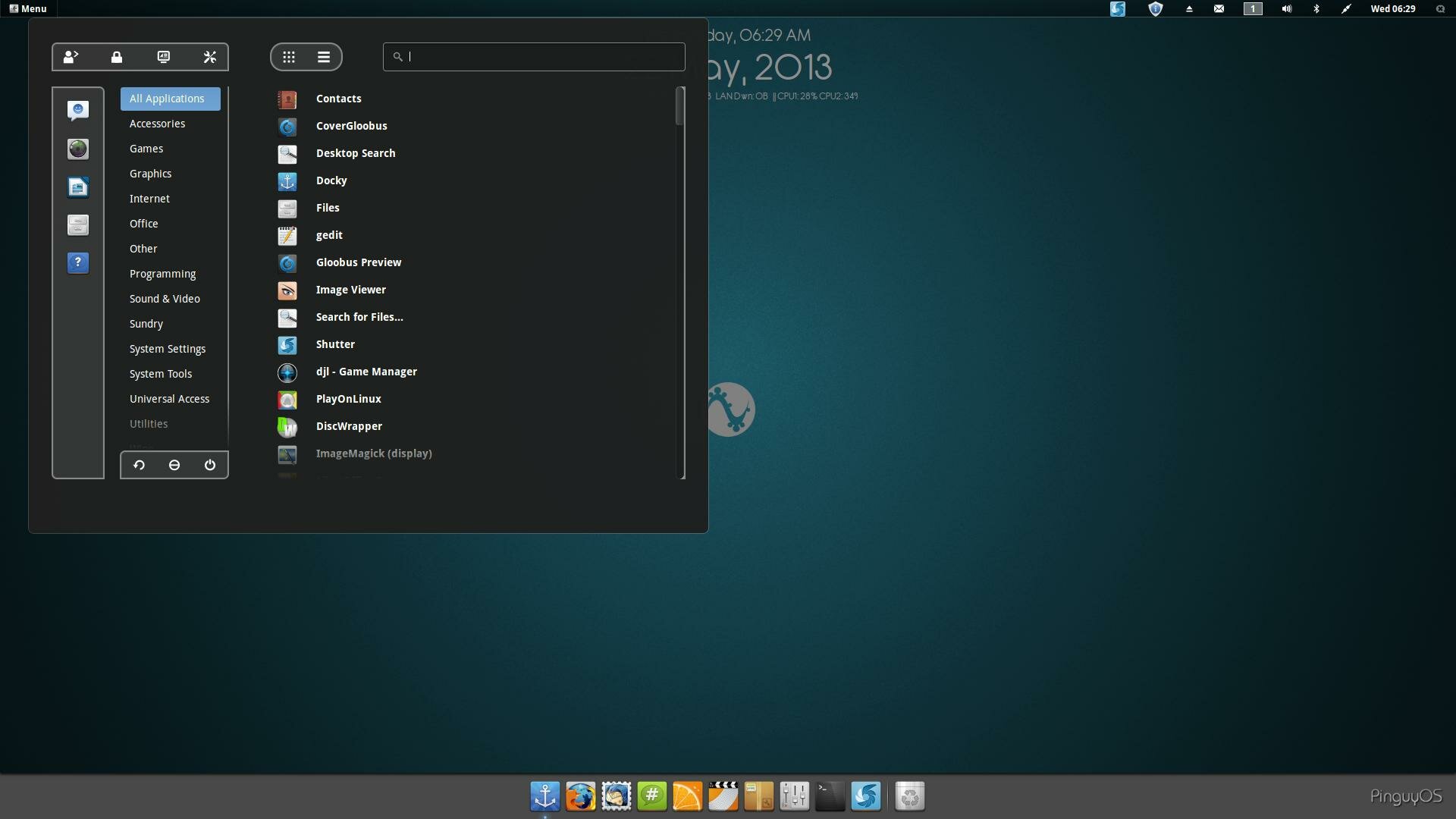Open Thunderbird mail from the dock
This screenshot has width=1456, height=819.
617,795
